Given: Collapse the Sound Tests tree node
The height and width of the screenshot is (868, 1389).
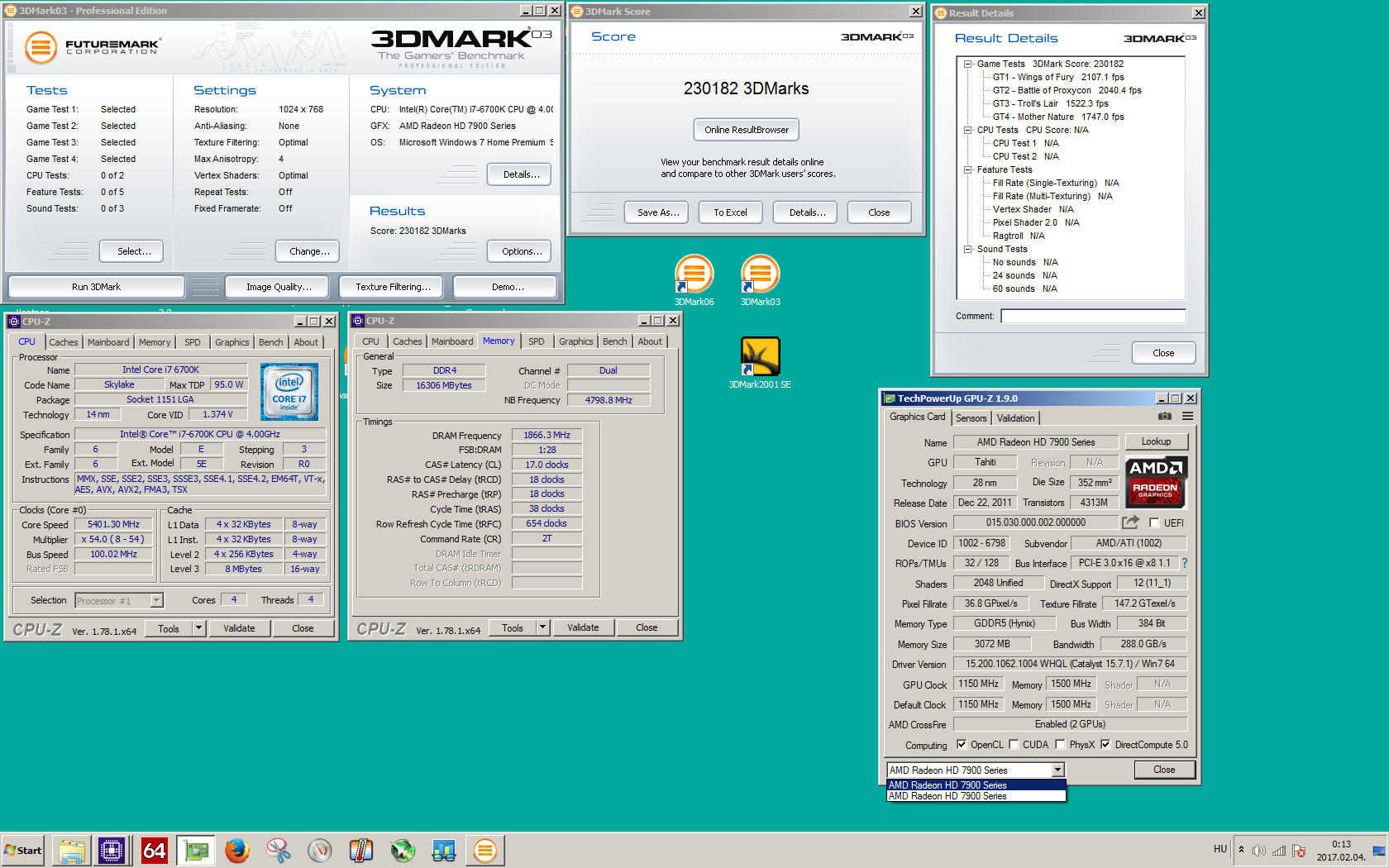Looking at the screenshot, I should coord(967,249).
